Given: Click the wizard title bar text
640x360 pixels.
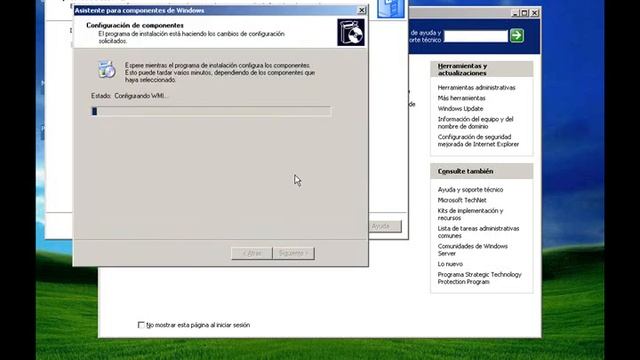Looking at the screenshot, I should click(x=139, y=10).
